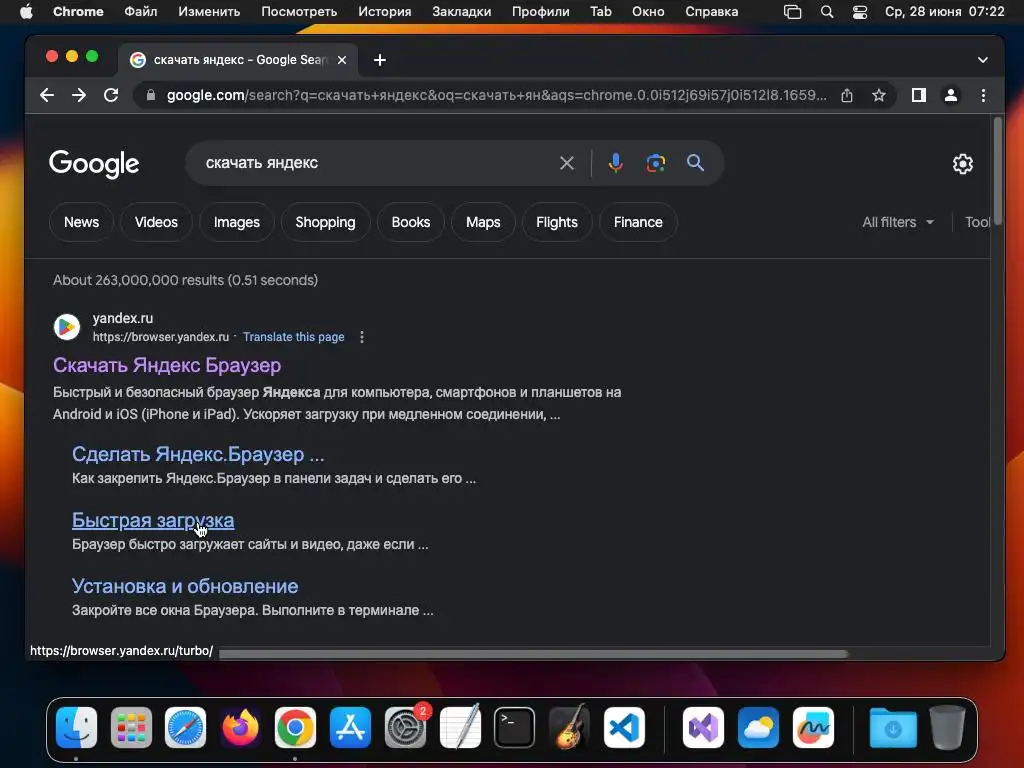1024x768 pixels.
Task: Launch Visual Studio Code from Dock
Action: pyautogui.click(x=624, y=728)
